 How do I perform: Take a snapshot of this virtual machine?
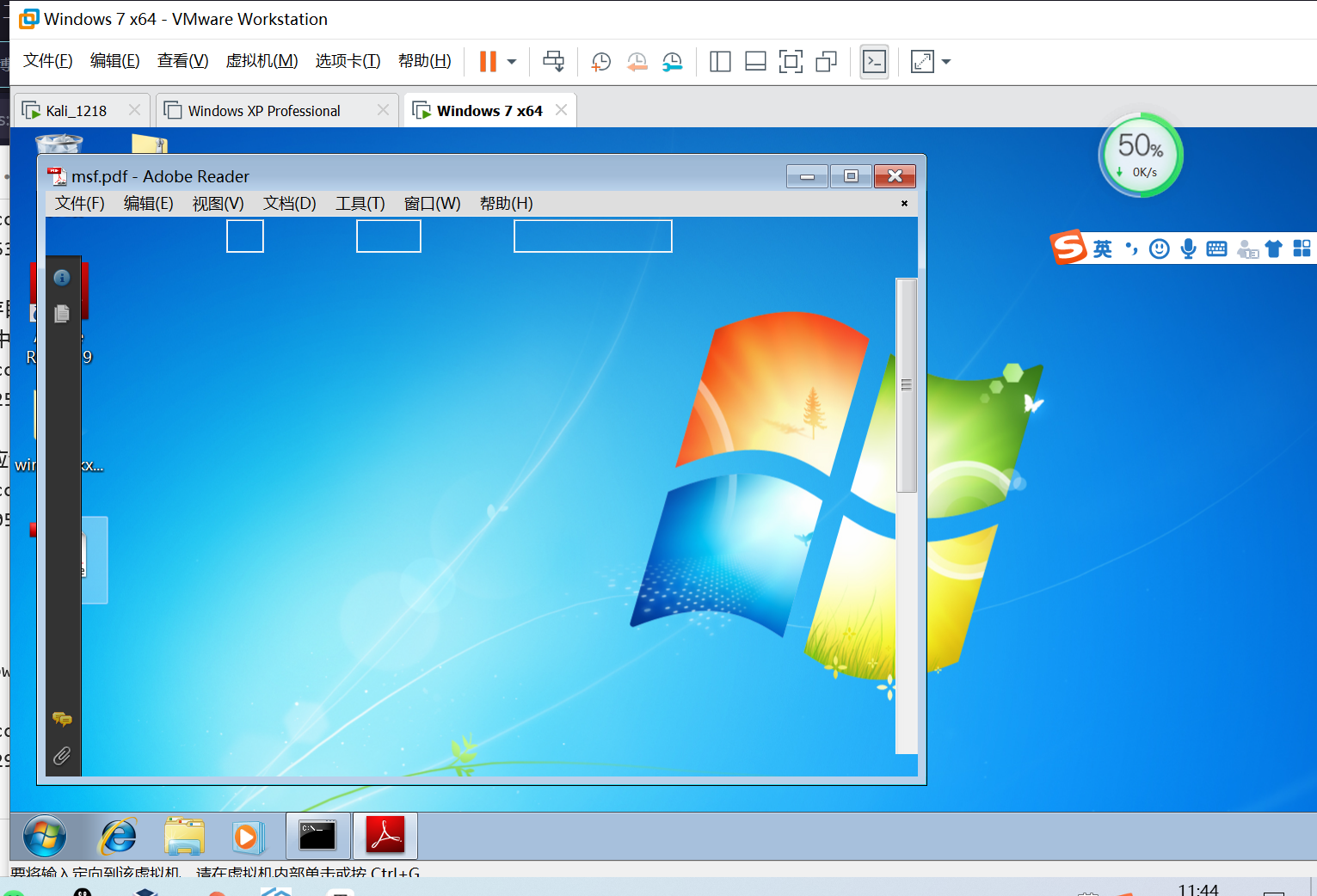point(600,61)
